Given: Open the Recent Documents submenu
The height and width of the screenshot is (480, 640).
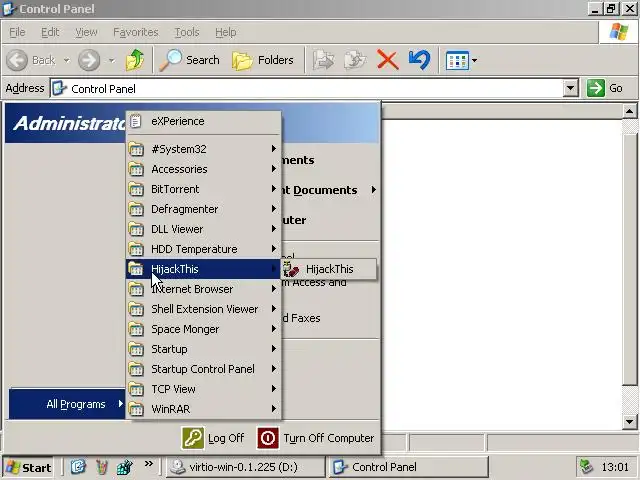Looking at the screenshot, I should (331, 190).
